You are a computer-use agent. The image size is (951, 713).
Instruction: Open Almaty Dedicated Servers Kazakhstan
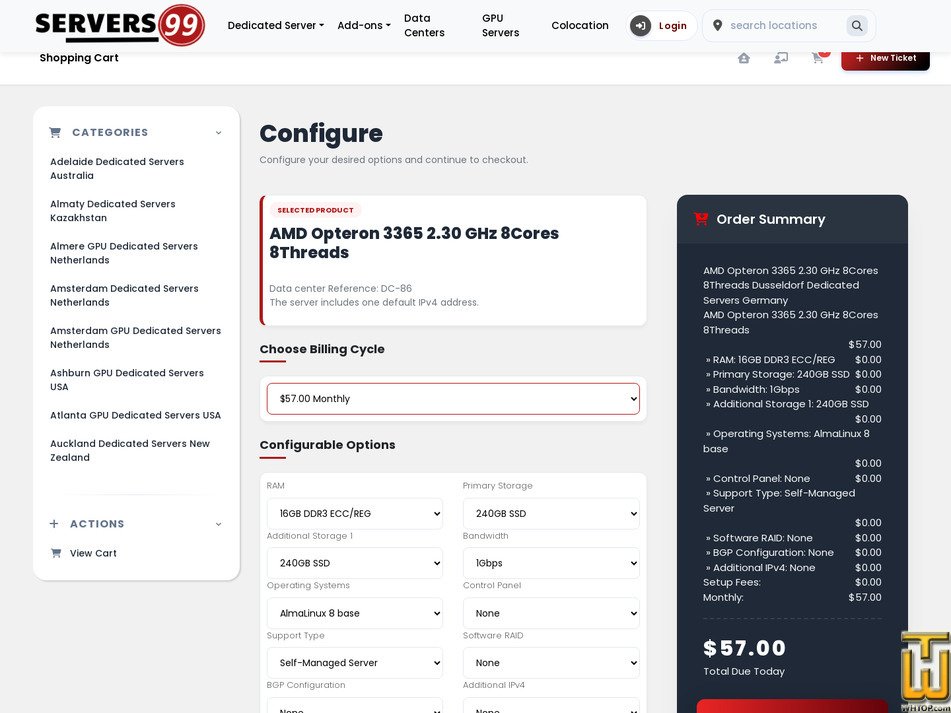point(113,211)
